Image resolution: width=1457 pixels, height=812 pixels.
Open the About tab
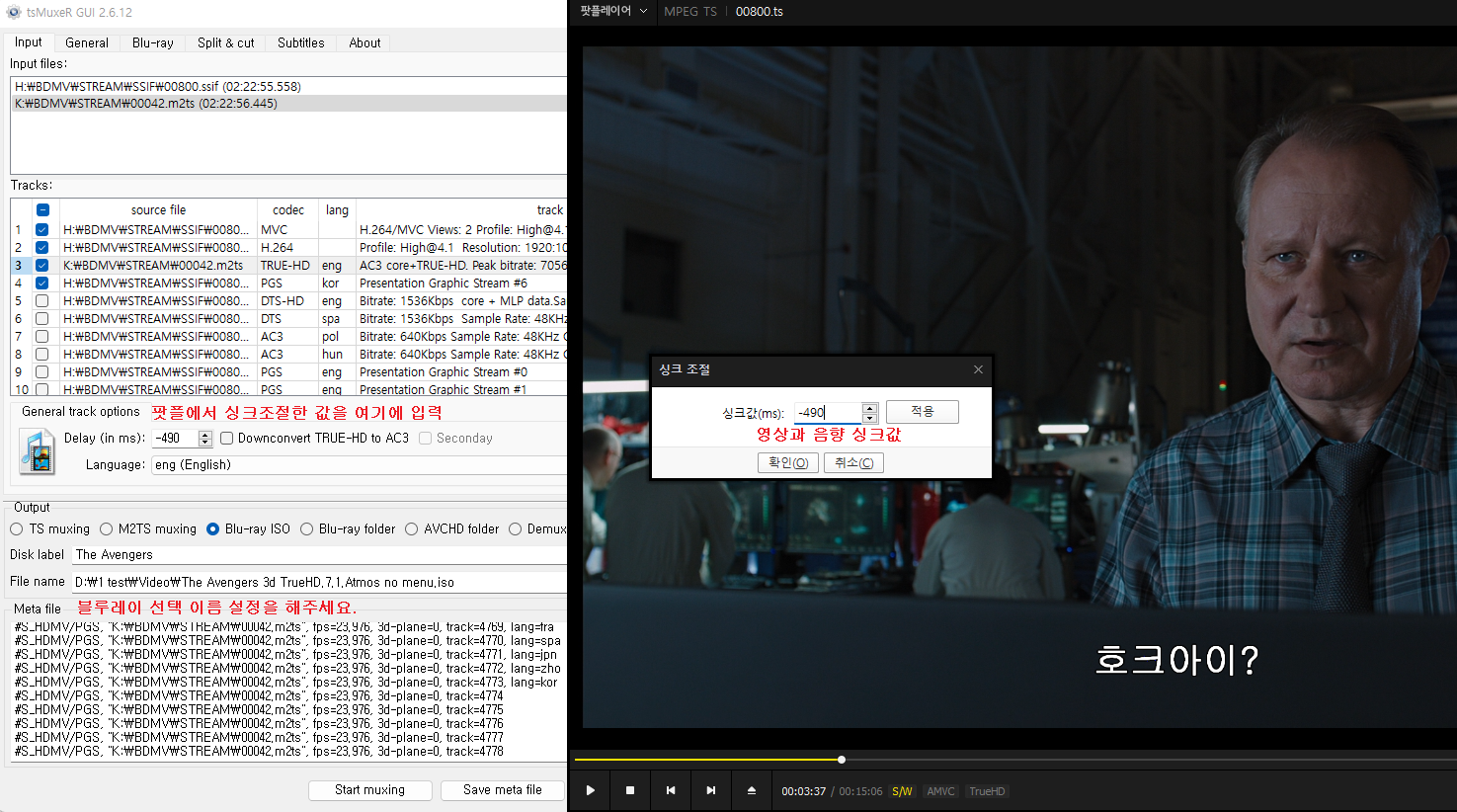click(364, 42)
